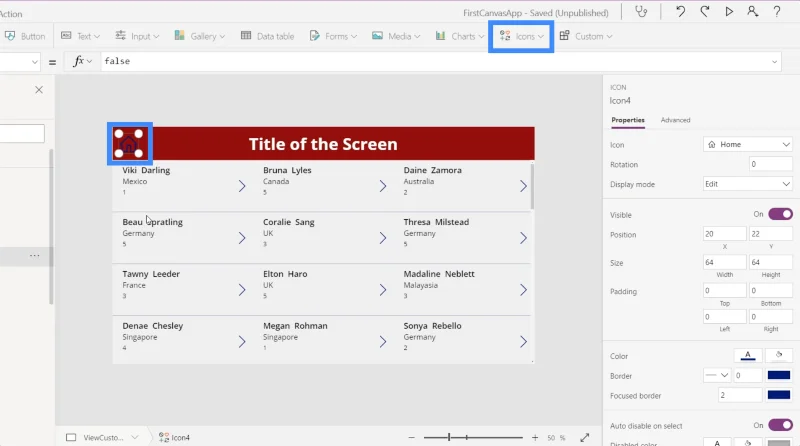800x446 pixels.
Task: Click arrow next to Madaline Neblett
Action: pyautogui.click(x=523, y=290)
